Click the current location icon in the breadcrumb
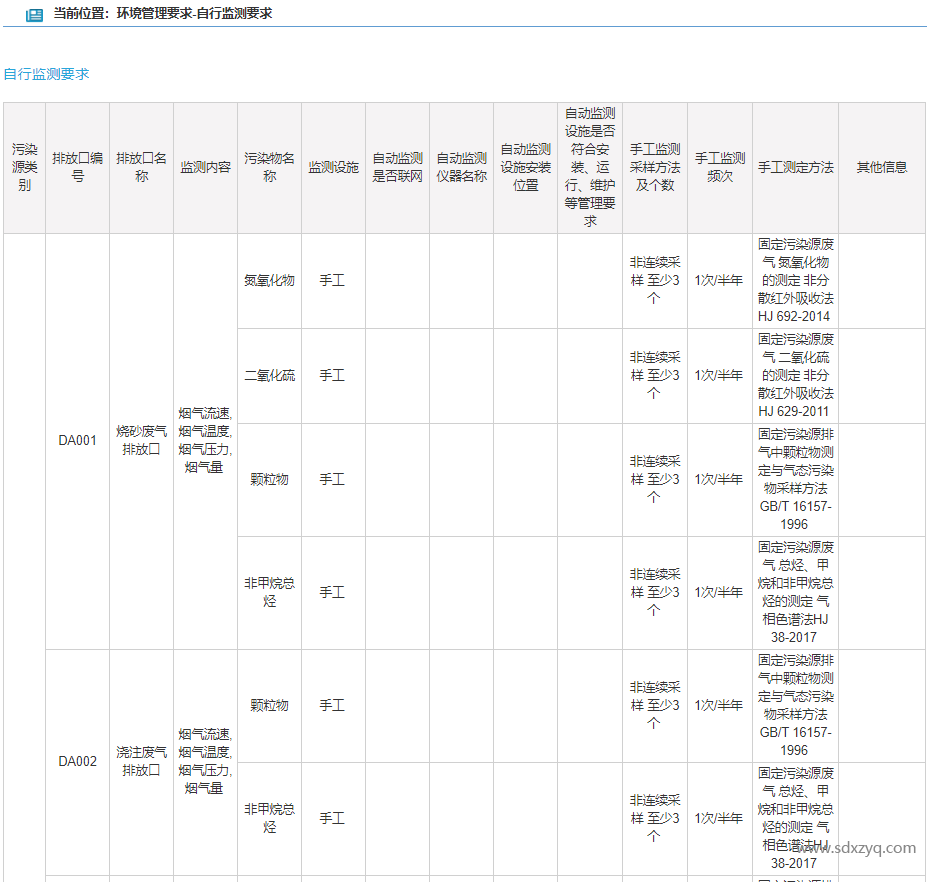The height and width of the screenshot is (882, 931). (34, 15)
